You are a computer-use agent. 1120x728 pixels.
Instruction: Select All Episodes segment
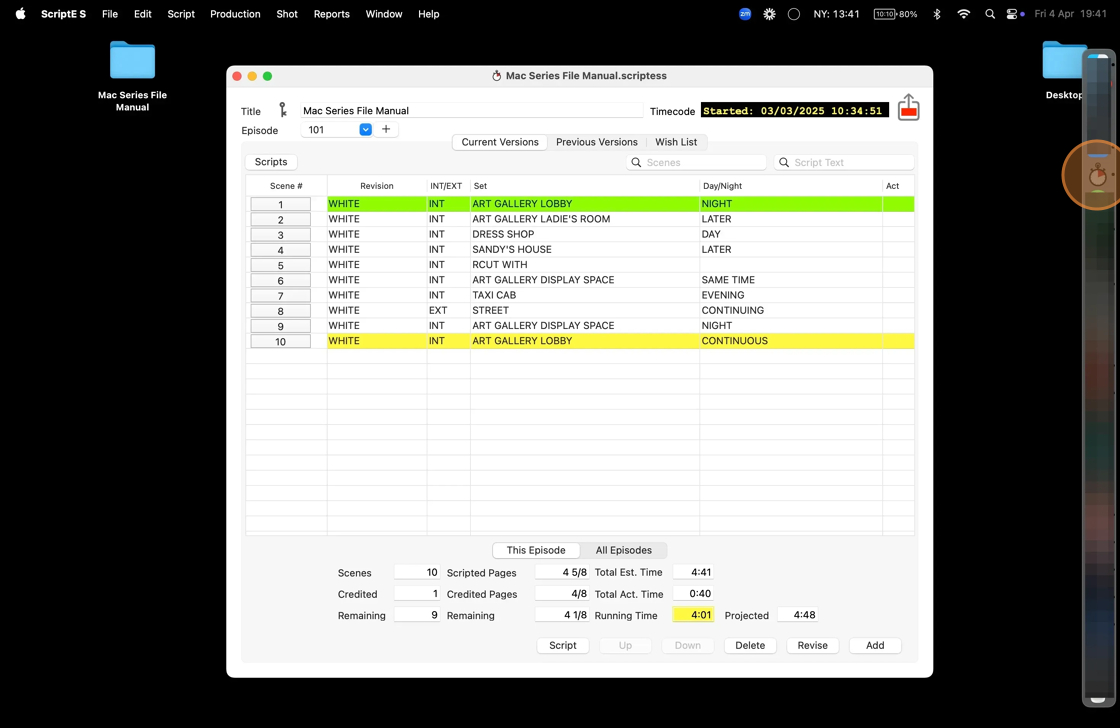(624, 550)
